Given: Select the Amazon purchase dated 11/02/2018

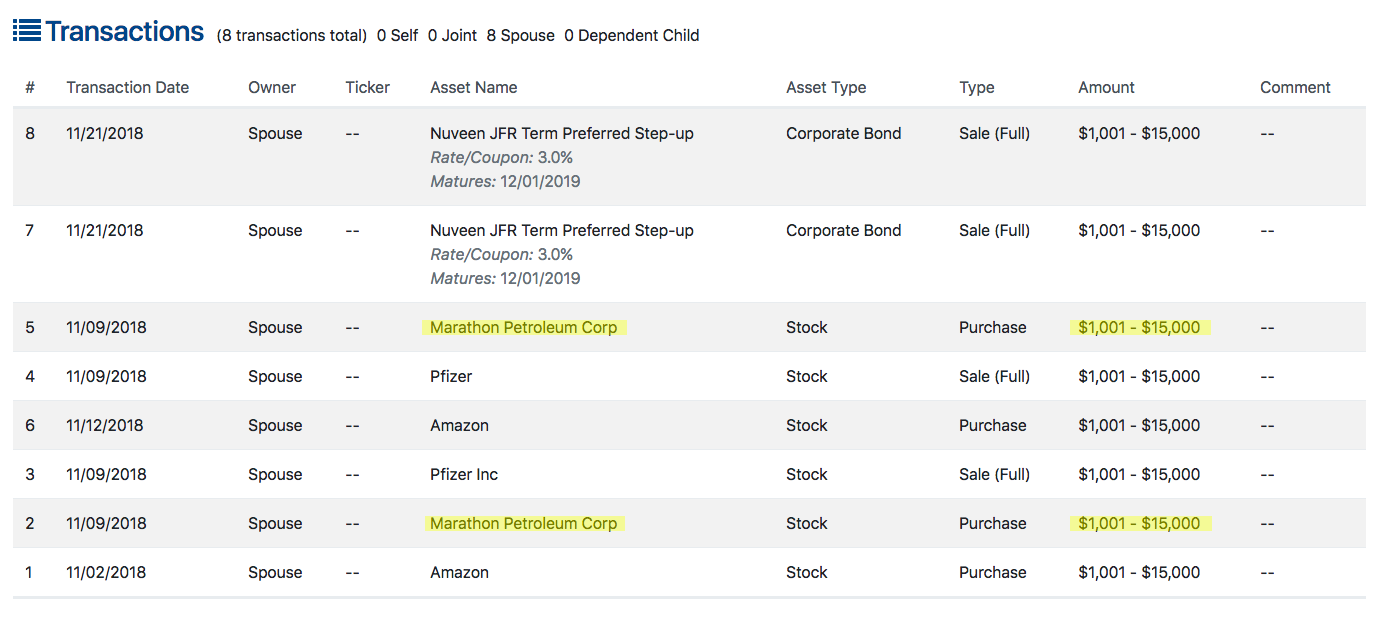Looking at the screenshot, I should click(x=689, y=572).
